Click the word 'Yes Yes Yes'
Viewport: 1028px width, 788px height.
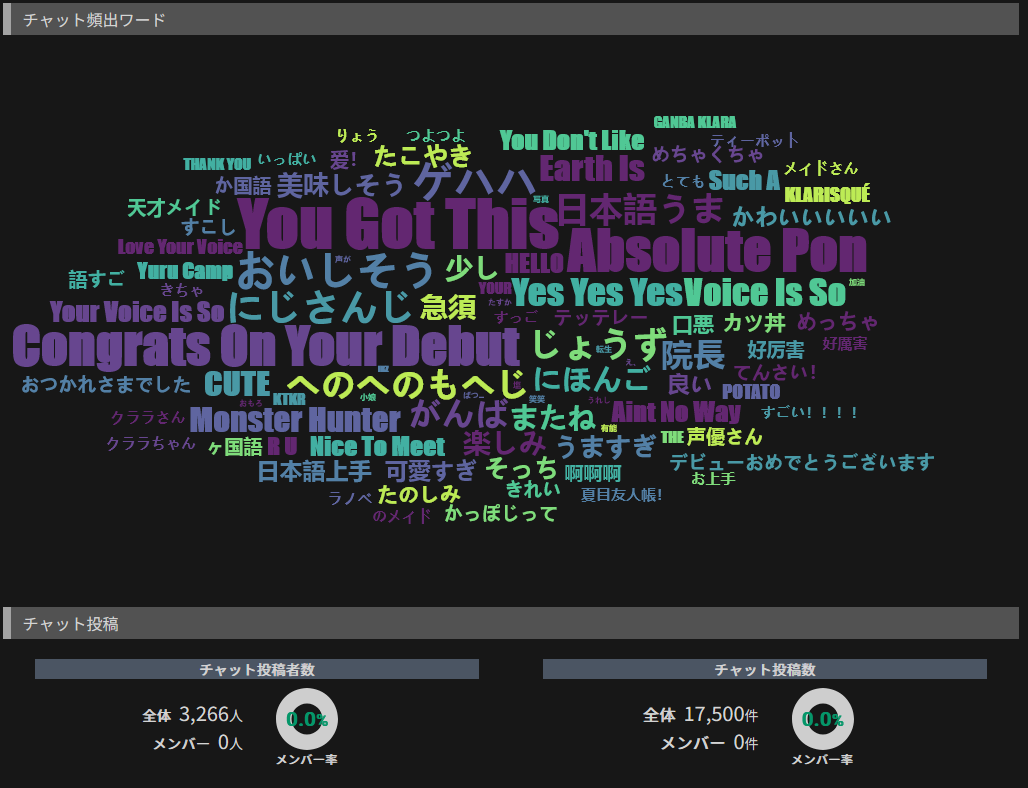597,292
